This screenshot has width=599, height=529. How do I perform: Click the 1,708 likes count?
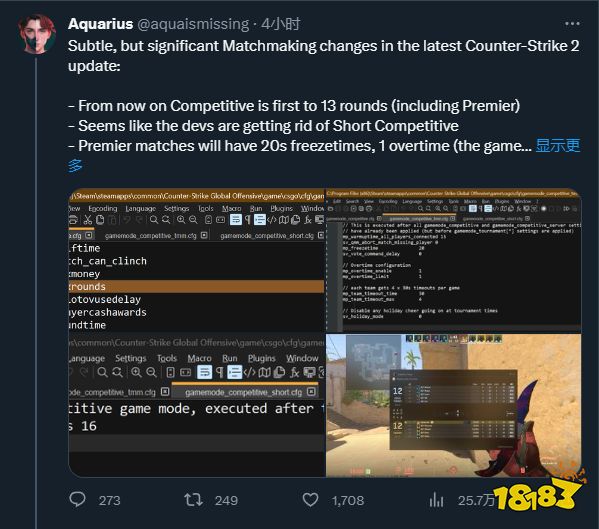click(348, 500)
